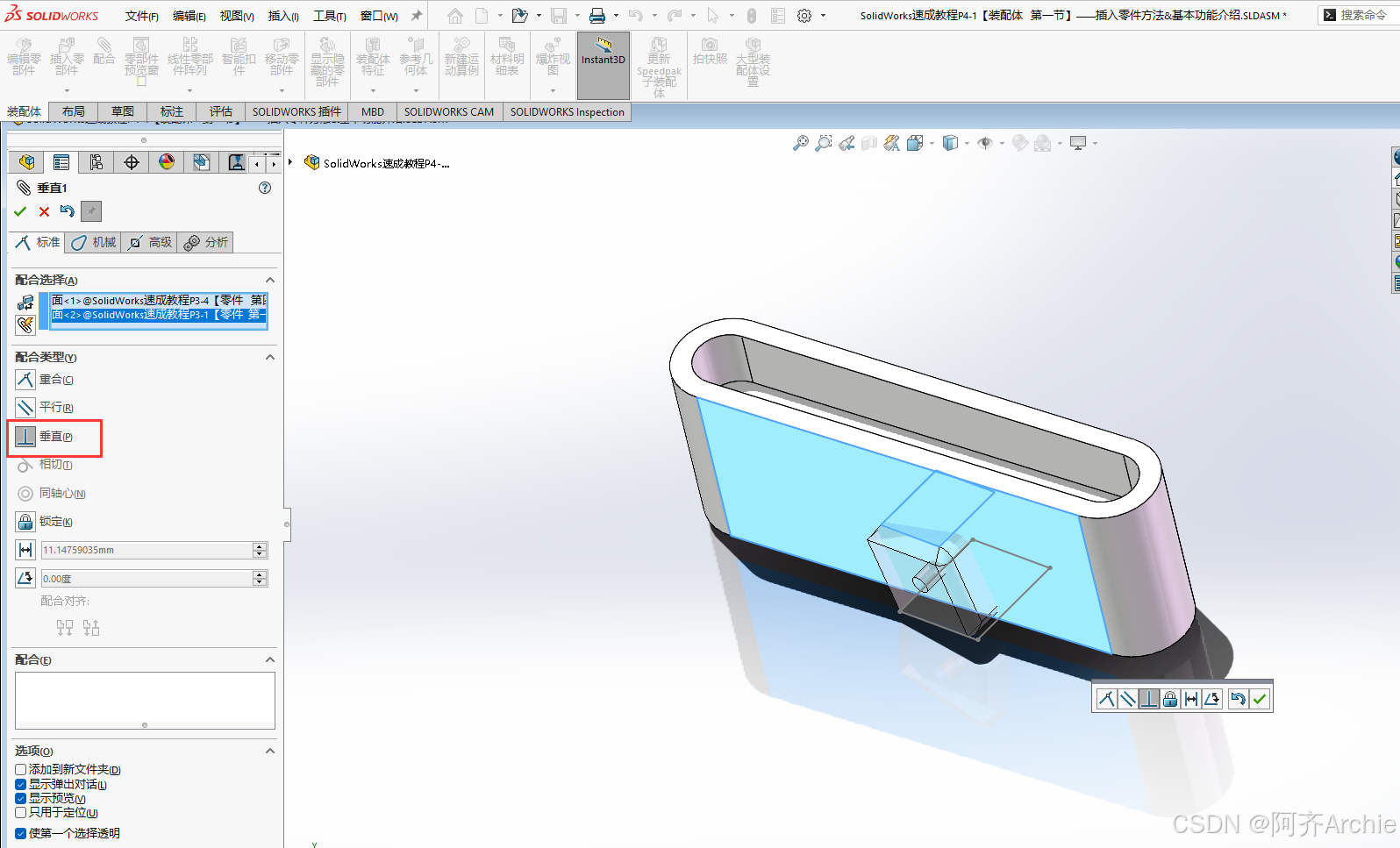Image resolution: width=1400 pixels, height=848 pixels.
Task: Open the 视图 menu
Action: point(237,16)
